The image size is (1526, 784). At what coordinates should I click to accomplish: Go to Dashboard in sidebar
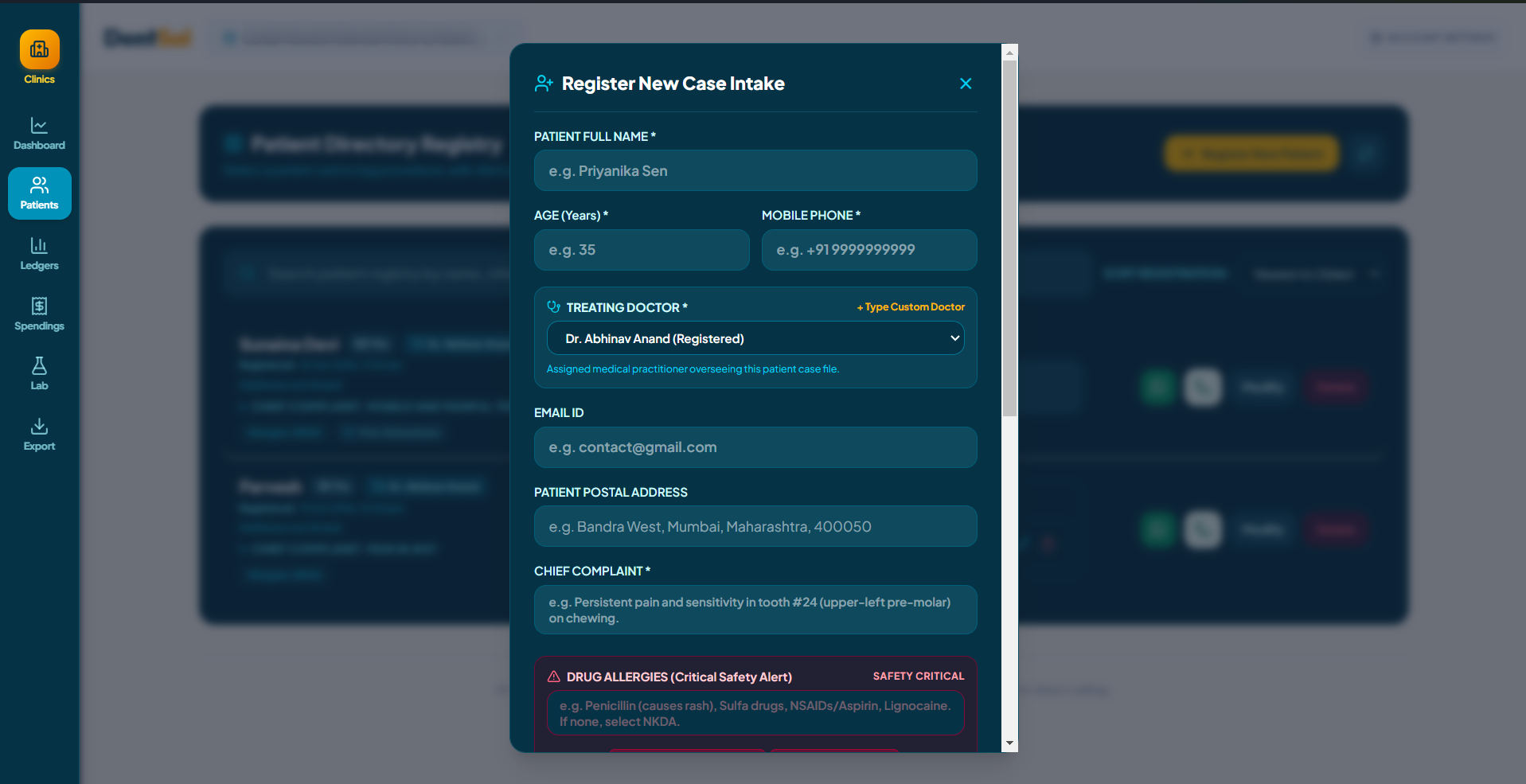[39, 134]
